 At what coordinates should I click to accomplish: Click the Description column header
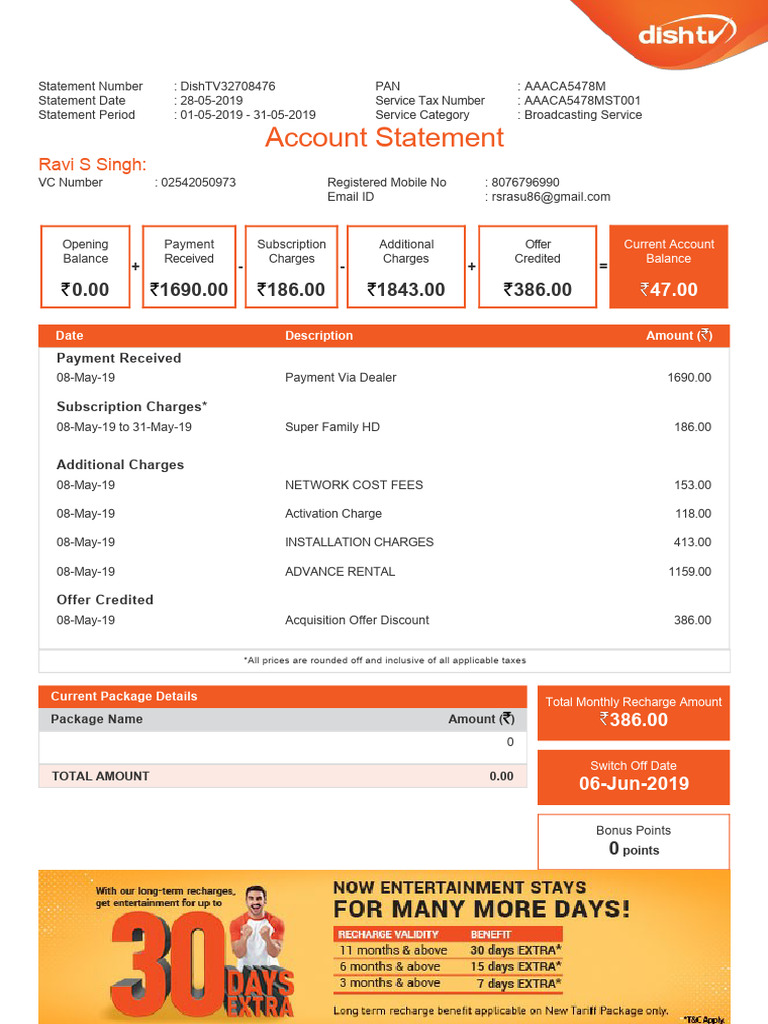click(319, 336)
